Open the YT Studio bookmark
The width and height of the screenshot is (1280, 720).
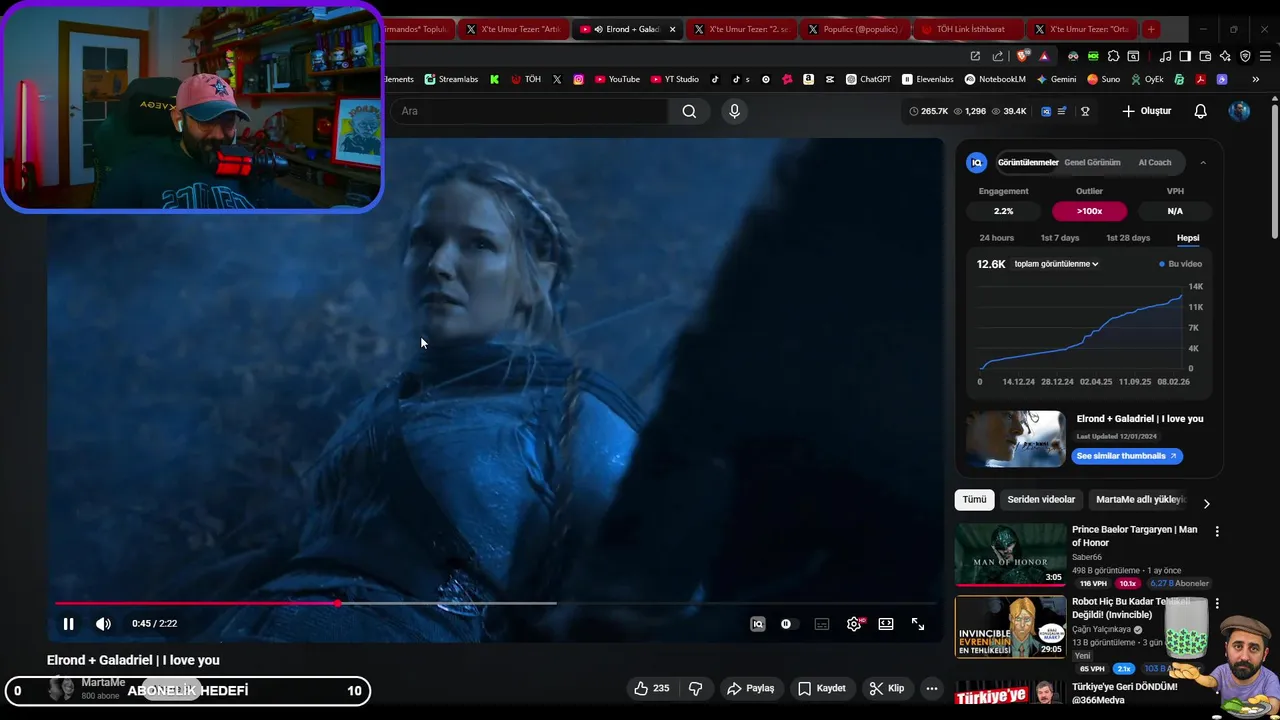click(x=675, y=79)
